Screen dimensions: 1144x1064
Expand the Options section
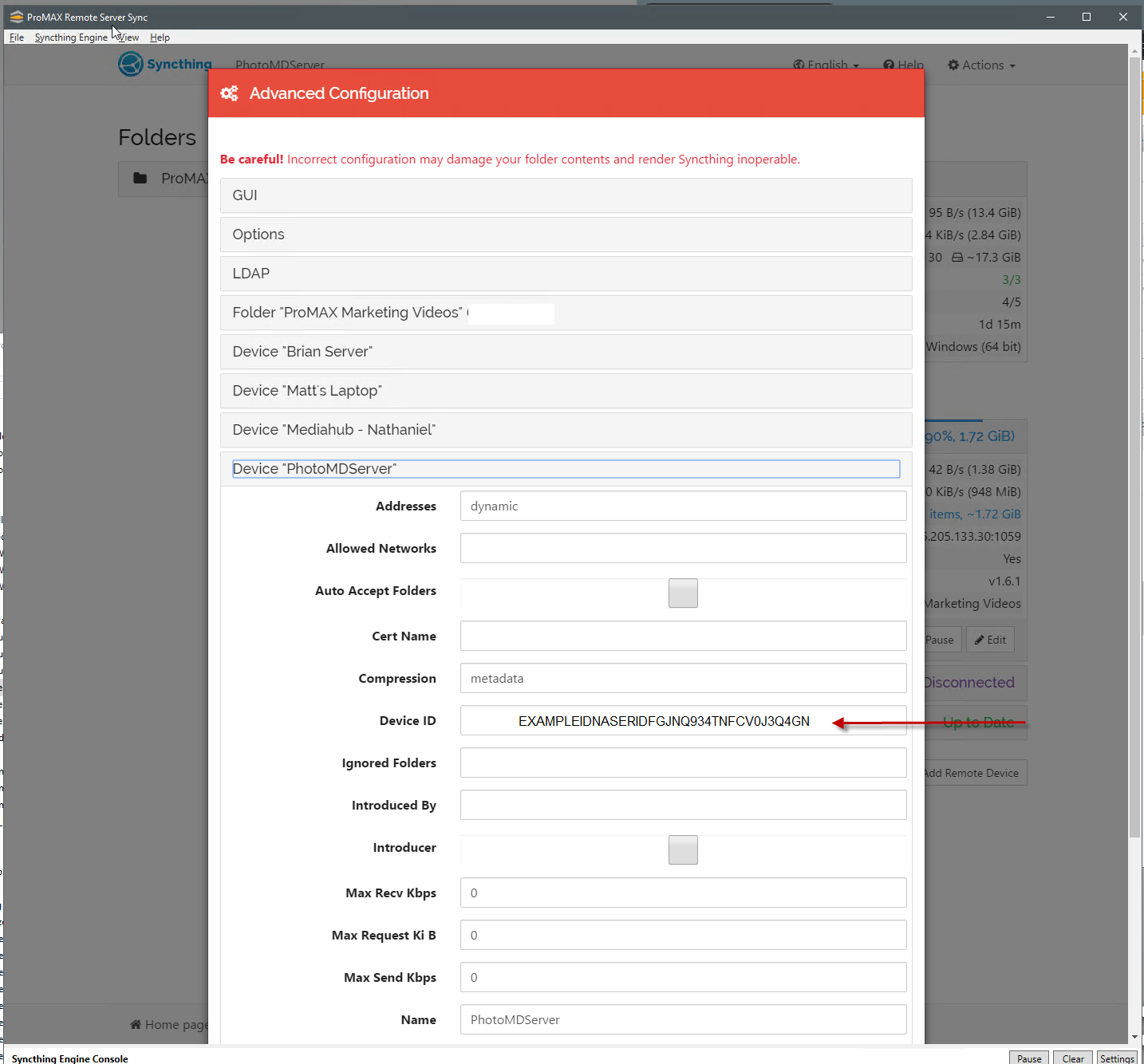[566, 234]
